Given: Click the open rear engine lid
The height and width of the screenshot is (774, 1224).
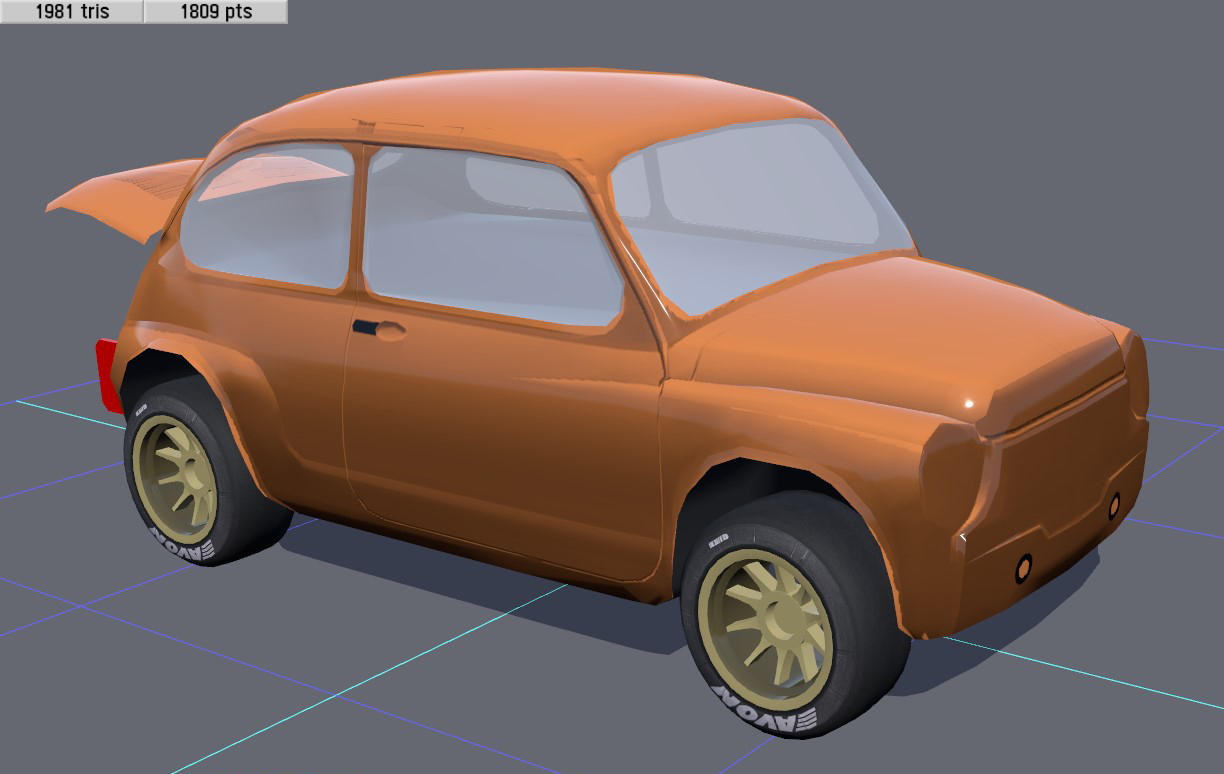Looking at the screenshot, I should tap(125, 198).
